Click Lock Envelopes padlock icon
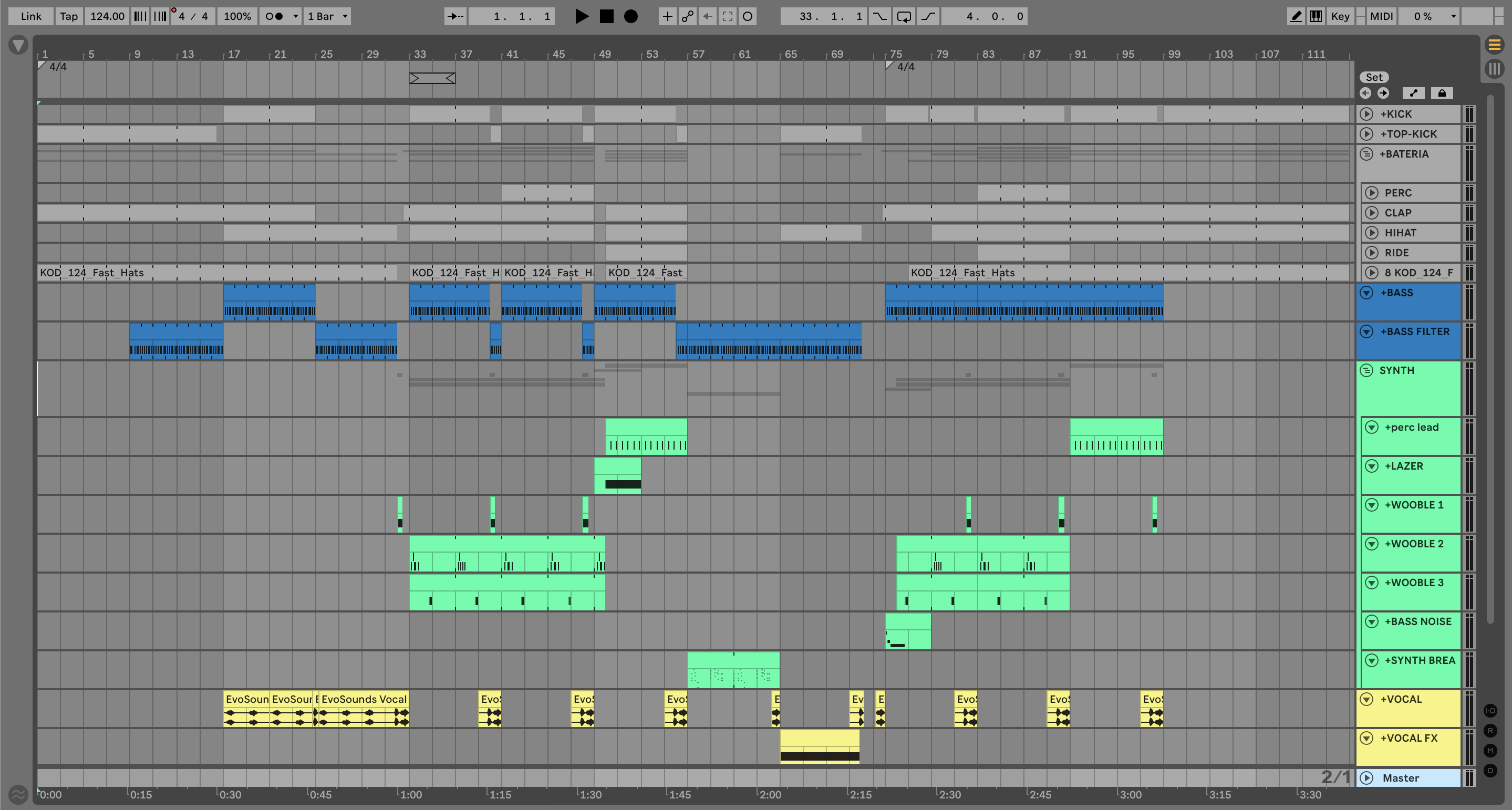1512x810 pixels. (x=1442, y=93)
